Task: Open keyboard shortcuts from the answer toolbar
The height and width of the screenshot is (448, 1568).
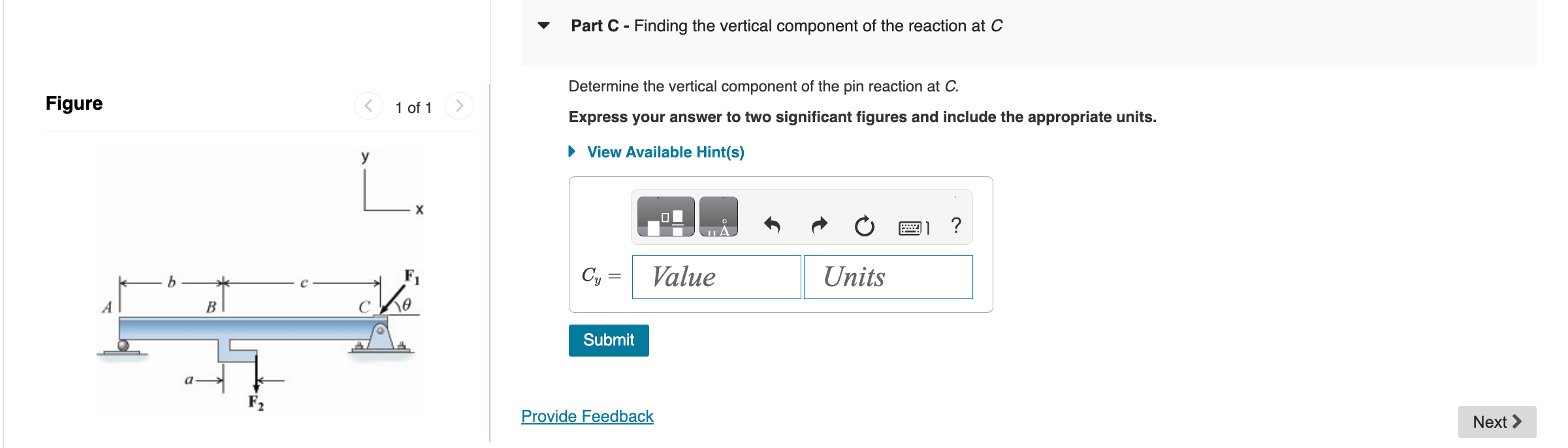Action: pos(914,227)
